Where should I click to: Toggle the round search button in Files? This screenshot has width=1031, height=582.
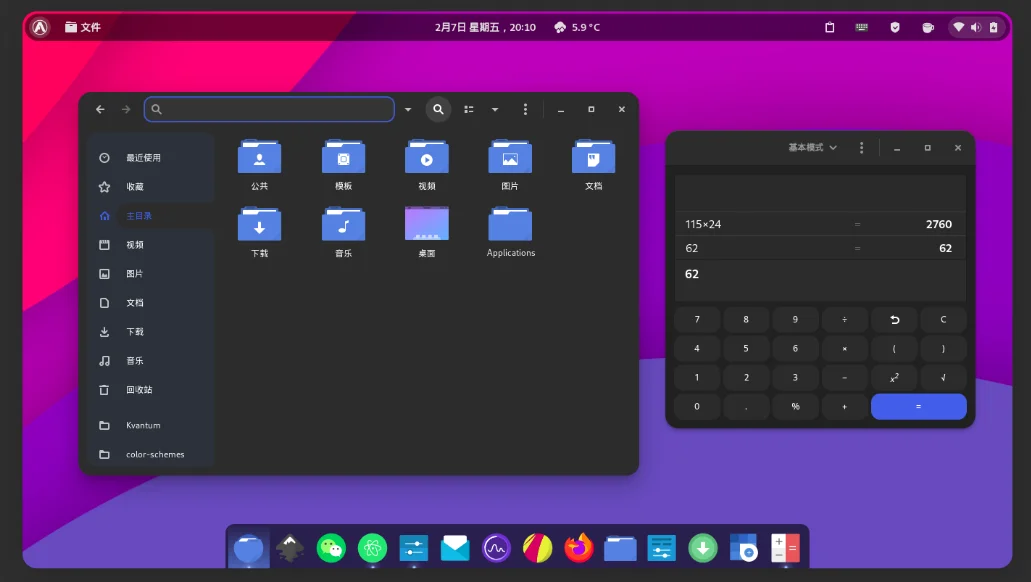[x=438, y=109]
